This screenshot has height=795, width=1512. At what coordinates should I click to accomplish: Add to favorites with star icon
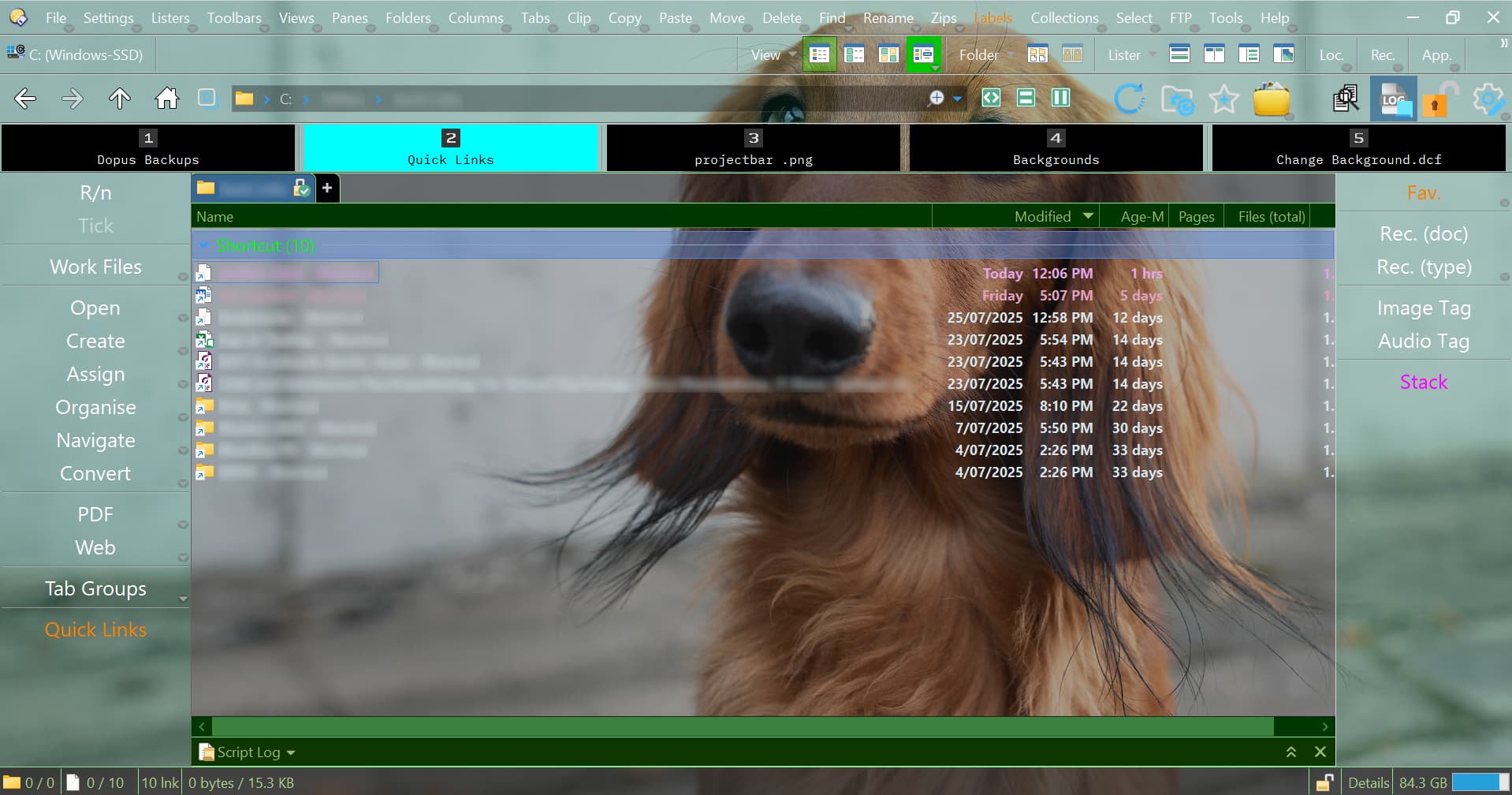1223,99
